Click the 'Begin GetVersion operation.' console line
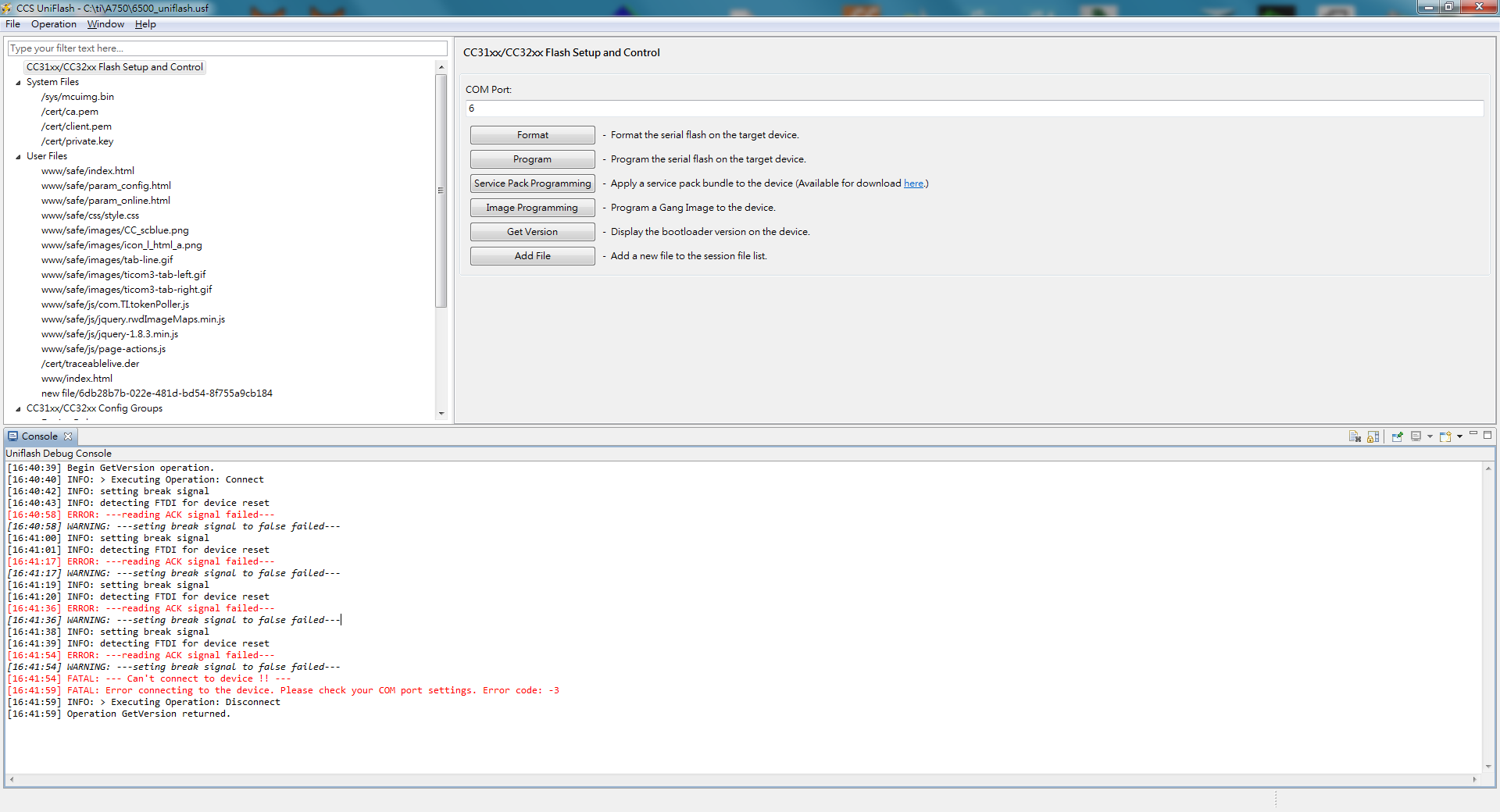1500x812 pixels. (x=110, y=468)
